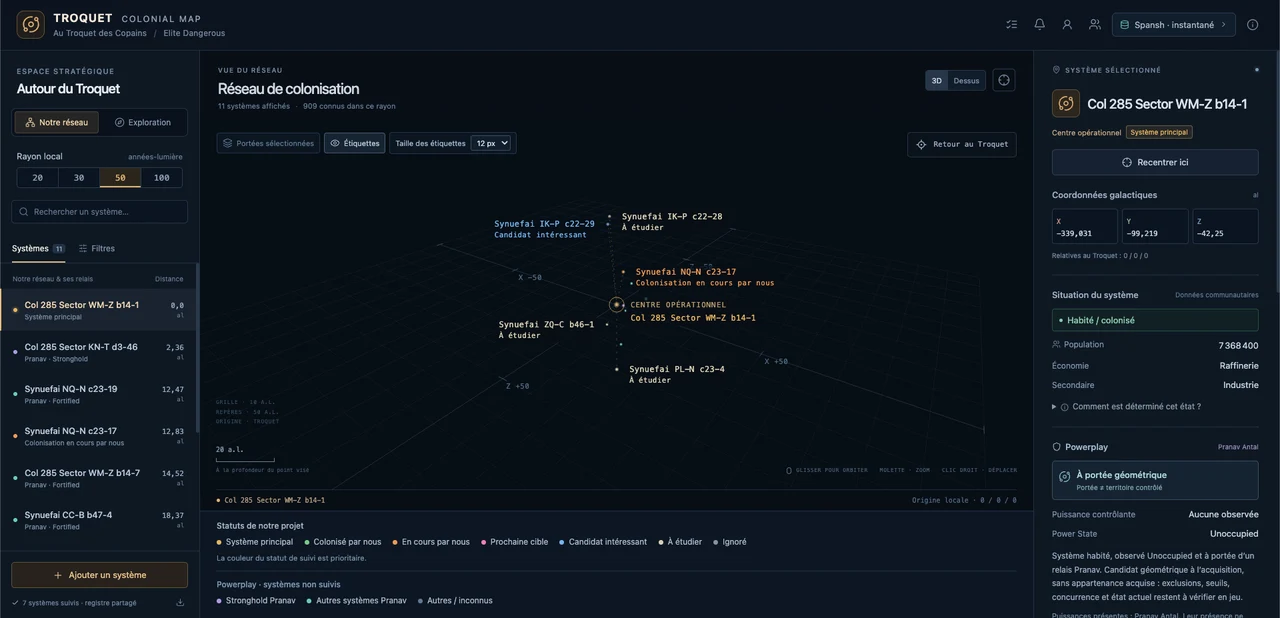
Task: Set local radius to 30 light-years
Action: point(79,178)
